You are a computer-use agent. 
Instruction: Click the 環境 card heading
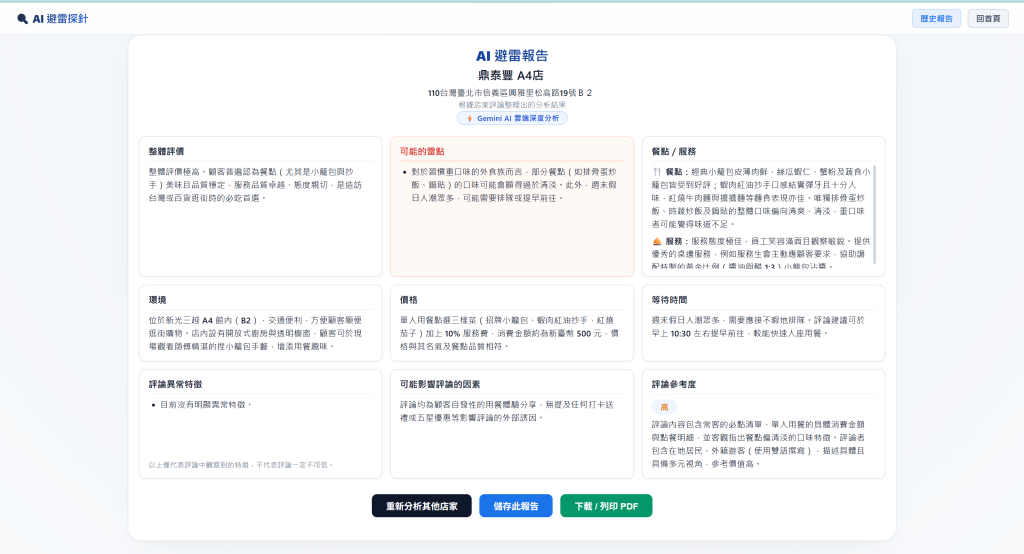157,300
